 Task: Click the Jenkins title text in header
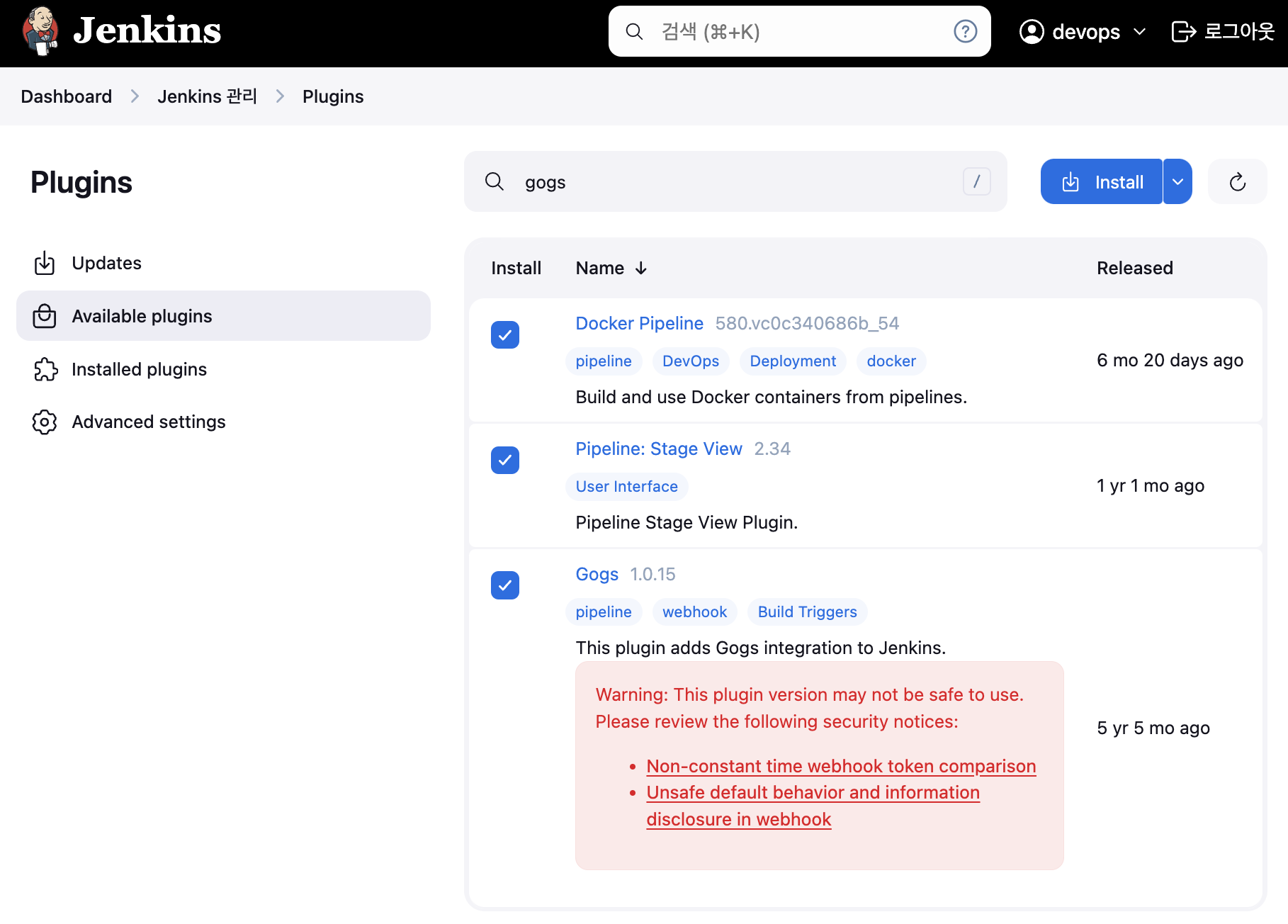pyautogui.click(x=147, y=31)
